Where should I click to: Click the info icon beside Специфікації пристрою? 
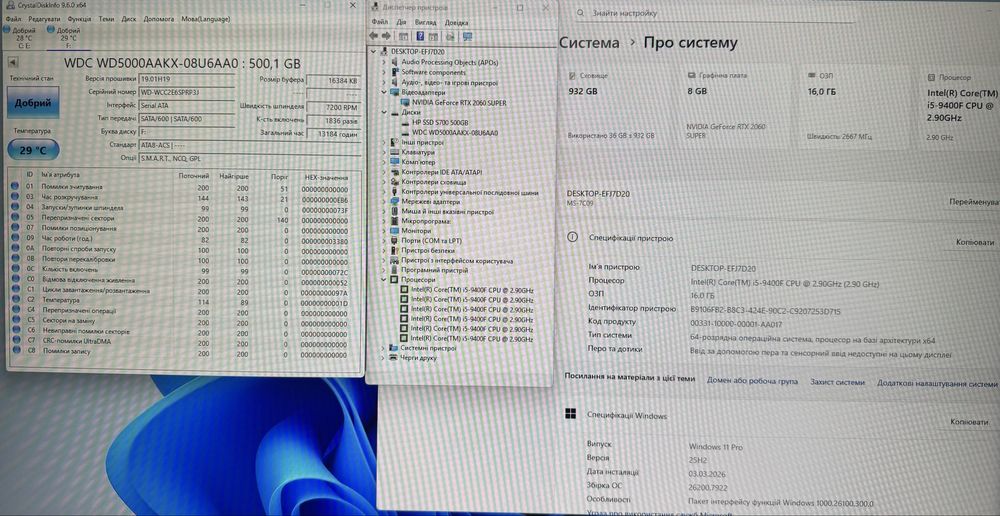click(572, 237)
